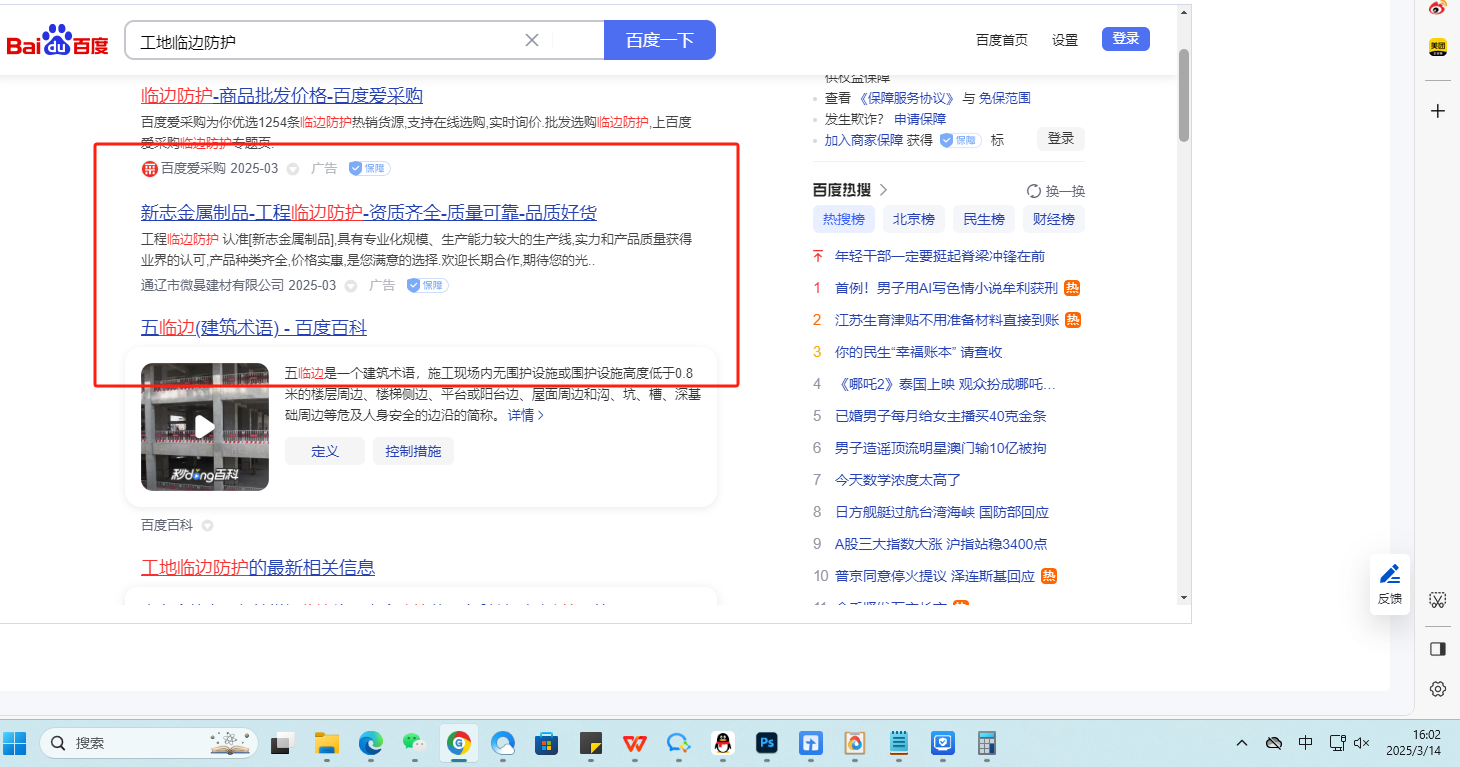Show hidden system tray icons
Viewport: 1460px width, 767px height.
click(1242, 743)
